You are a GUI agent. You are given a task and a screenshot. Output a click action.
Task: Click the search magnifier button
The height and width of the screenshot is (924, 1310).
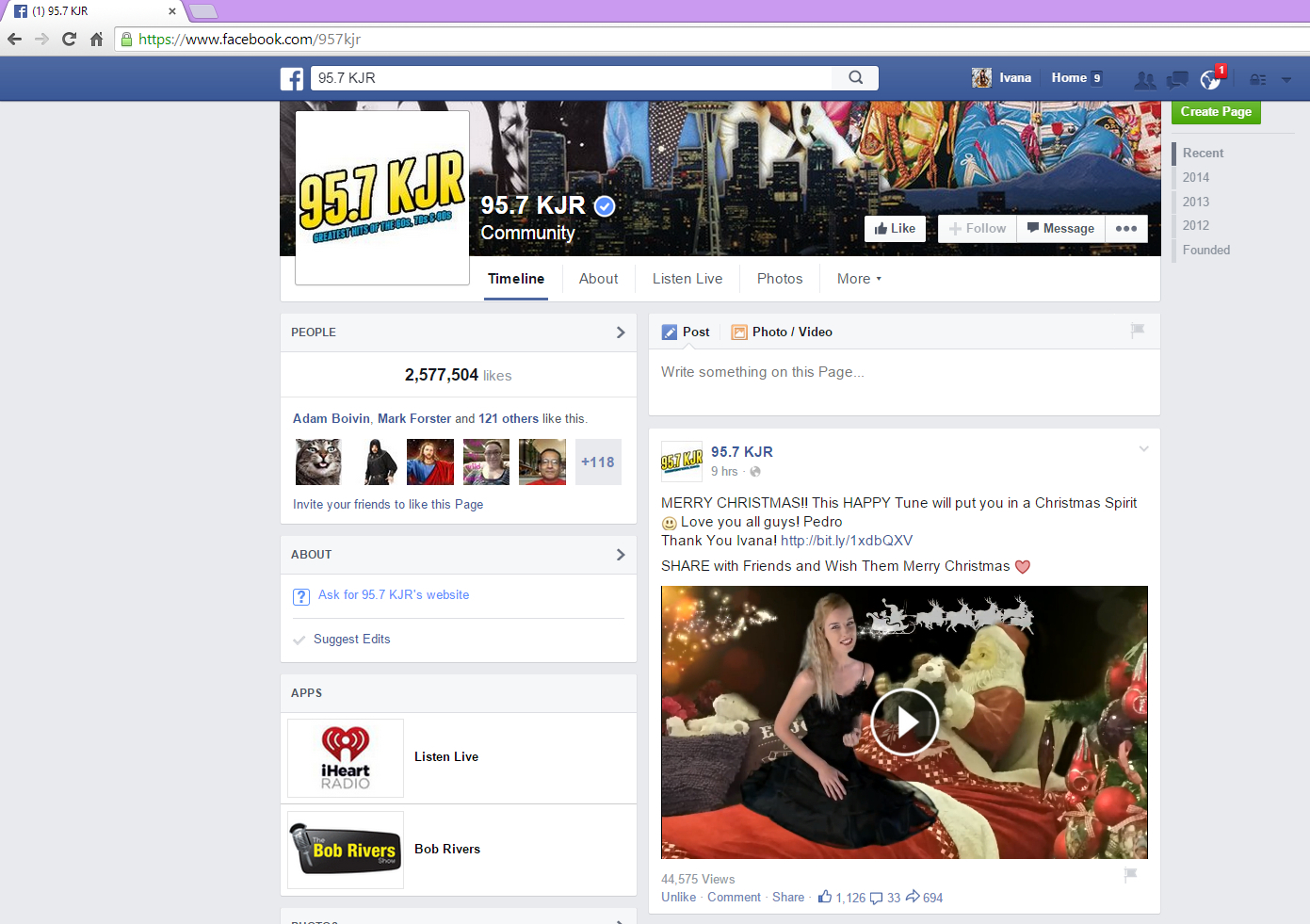point(855,77)
